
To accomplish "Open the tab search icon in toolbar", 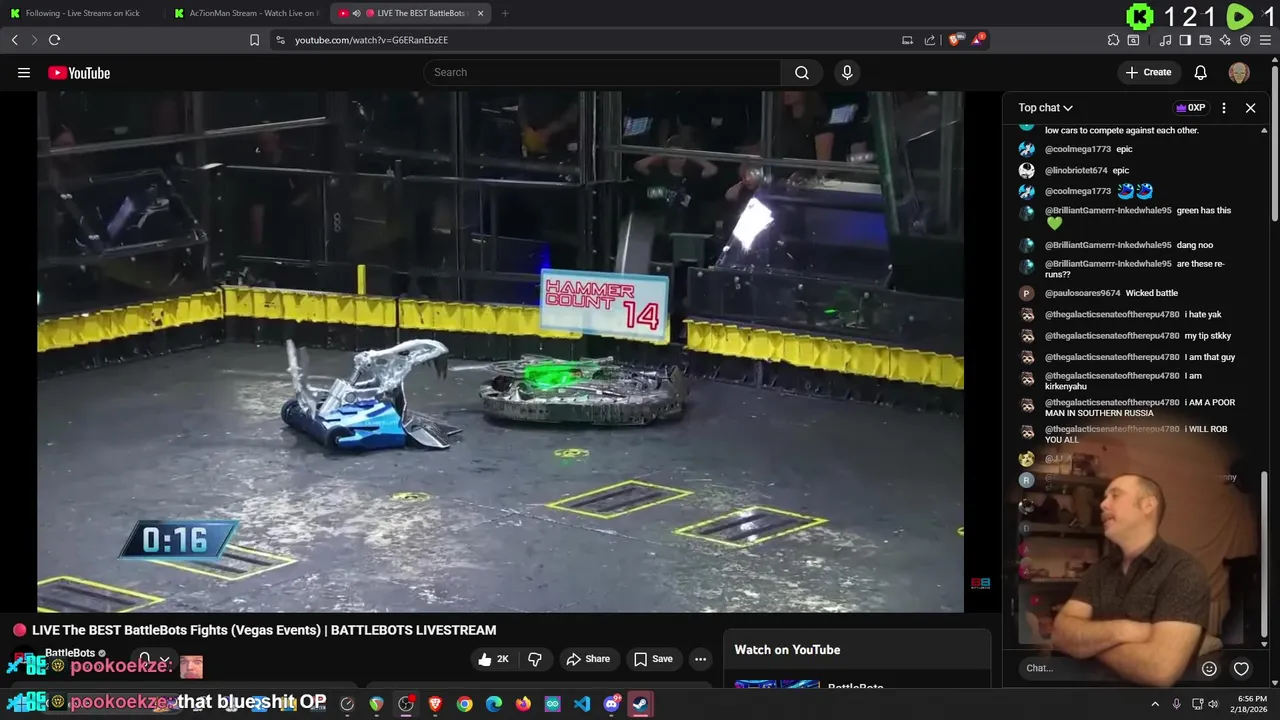I will (1133, 40).
